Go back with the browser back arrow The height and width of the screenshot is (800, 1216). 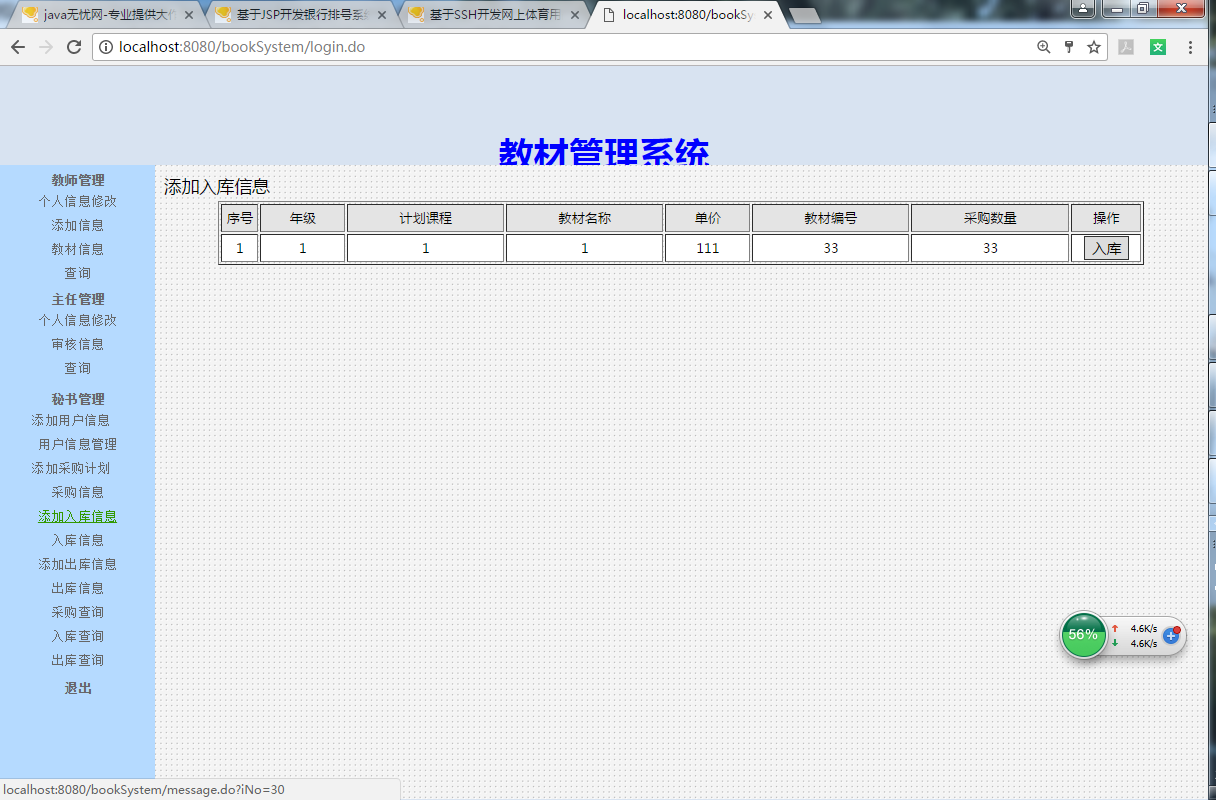(17, 47)
